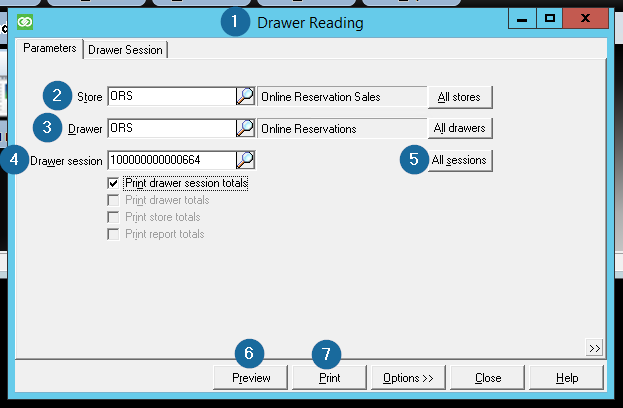Focus the Drawer session number field

172,160
